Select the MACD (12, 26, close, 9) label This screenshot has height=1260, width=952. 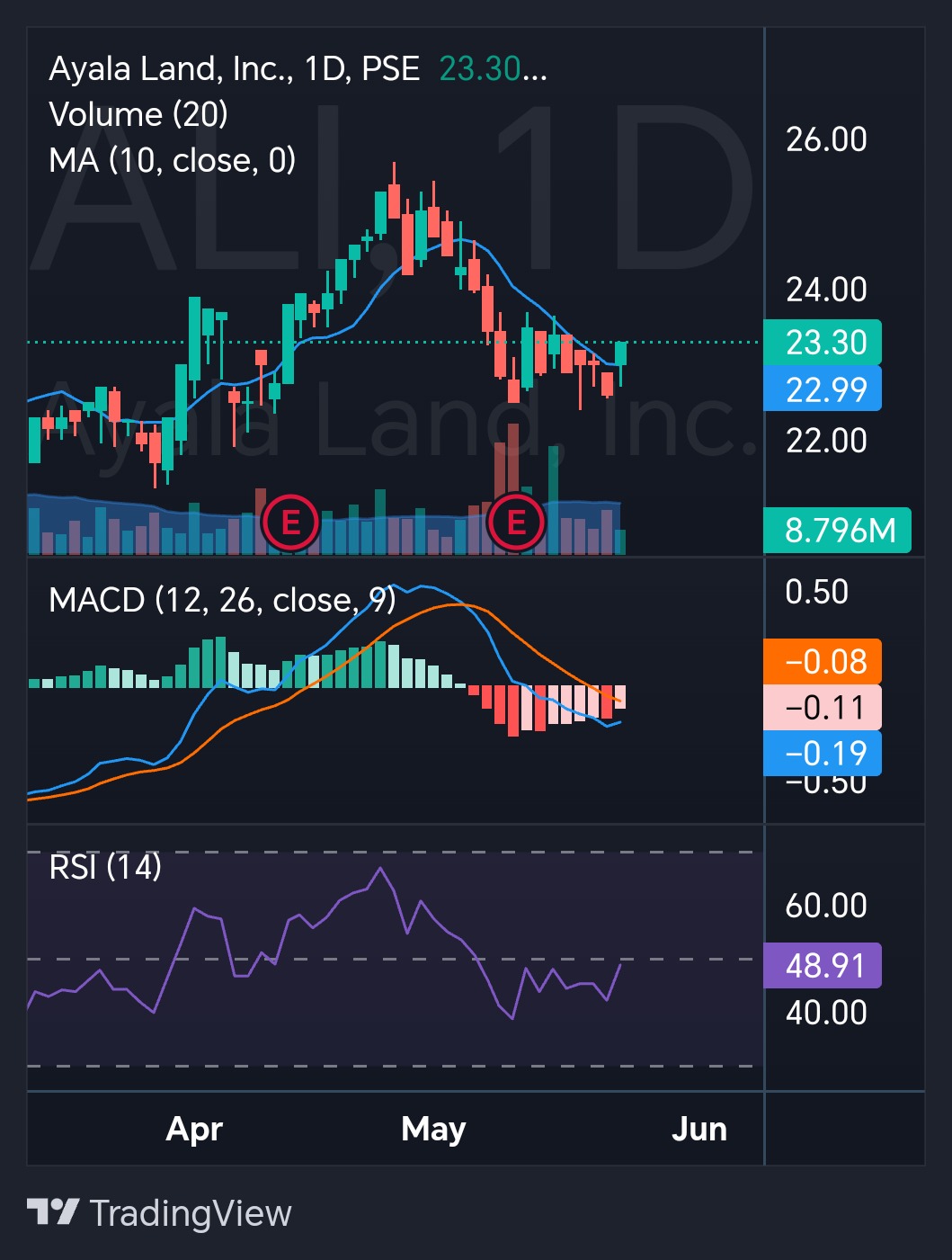pos(222,599)
